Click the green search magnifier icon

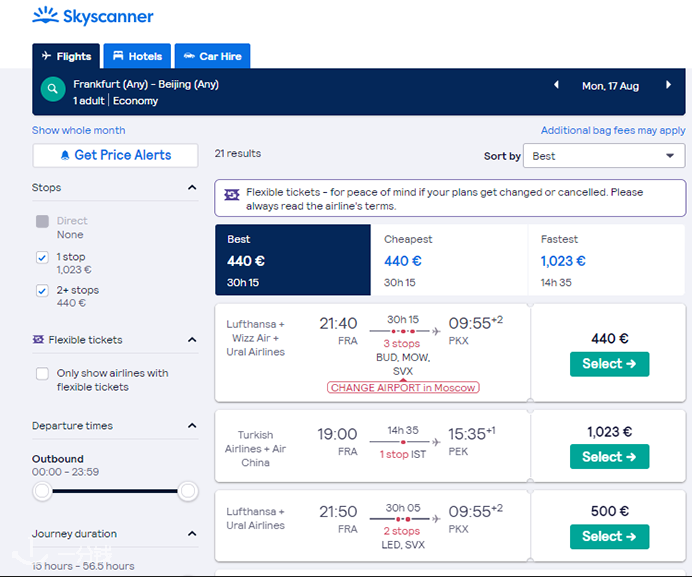53,89
